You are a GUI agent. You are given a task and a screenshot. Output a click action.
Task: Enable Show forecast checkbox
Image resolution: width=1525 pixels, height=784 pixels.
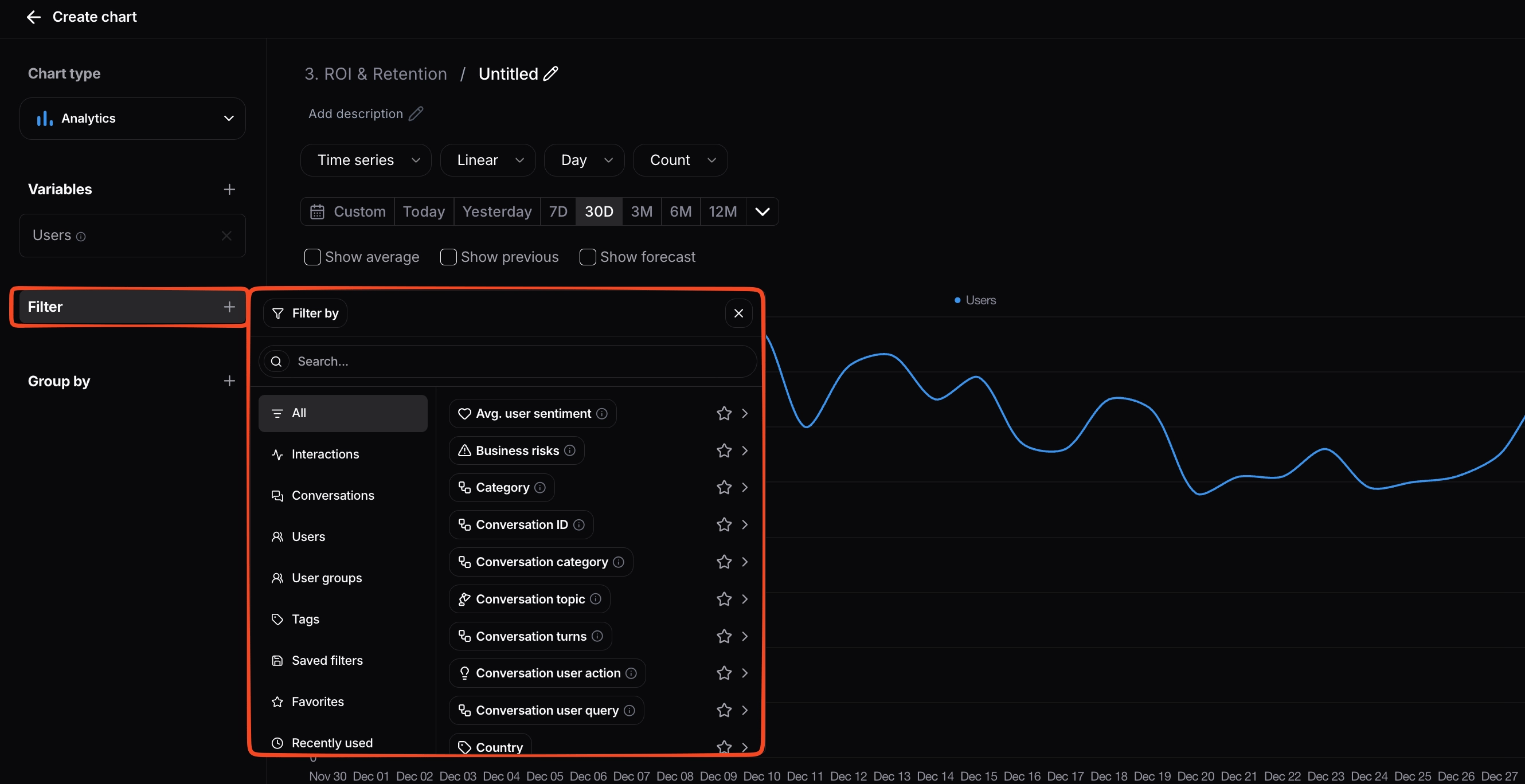(587, 257)
